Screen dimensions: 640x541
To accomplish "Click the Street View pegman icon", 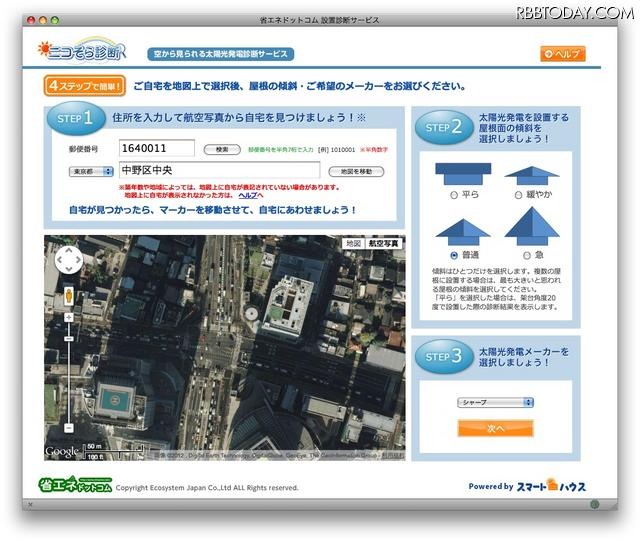I will point(69,295).
